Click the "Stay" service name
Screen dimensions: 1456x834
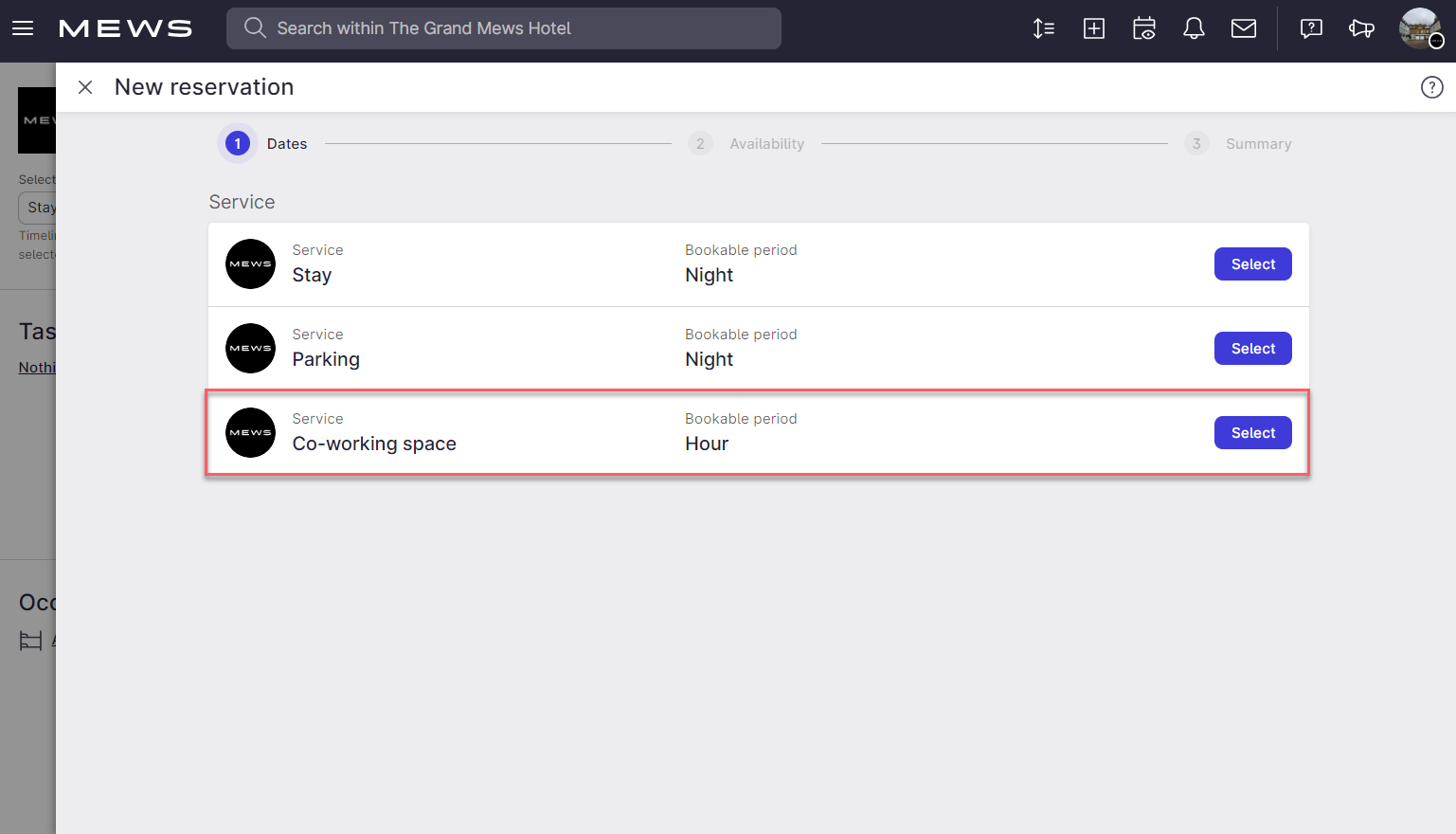point(312,275)
